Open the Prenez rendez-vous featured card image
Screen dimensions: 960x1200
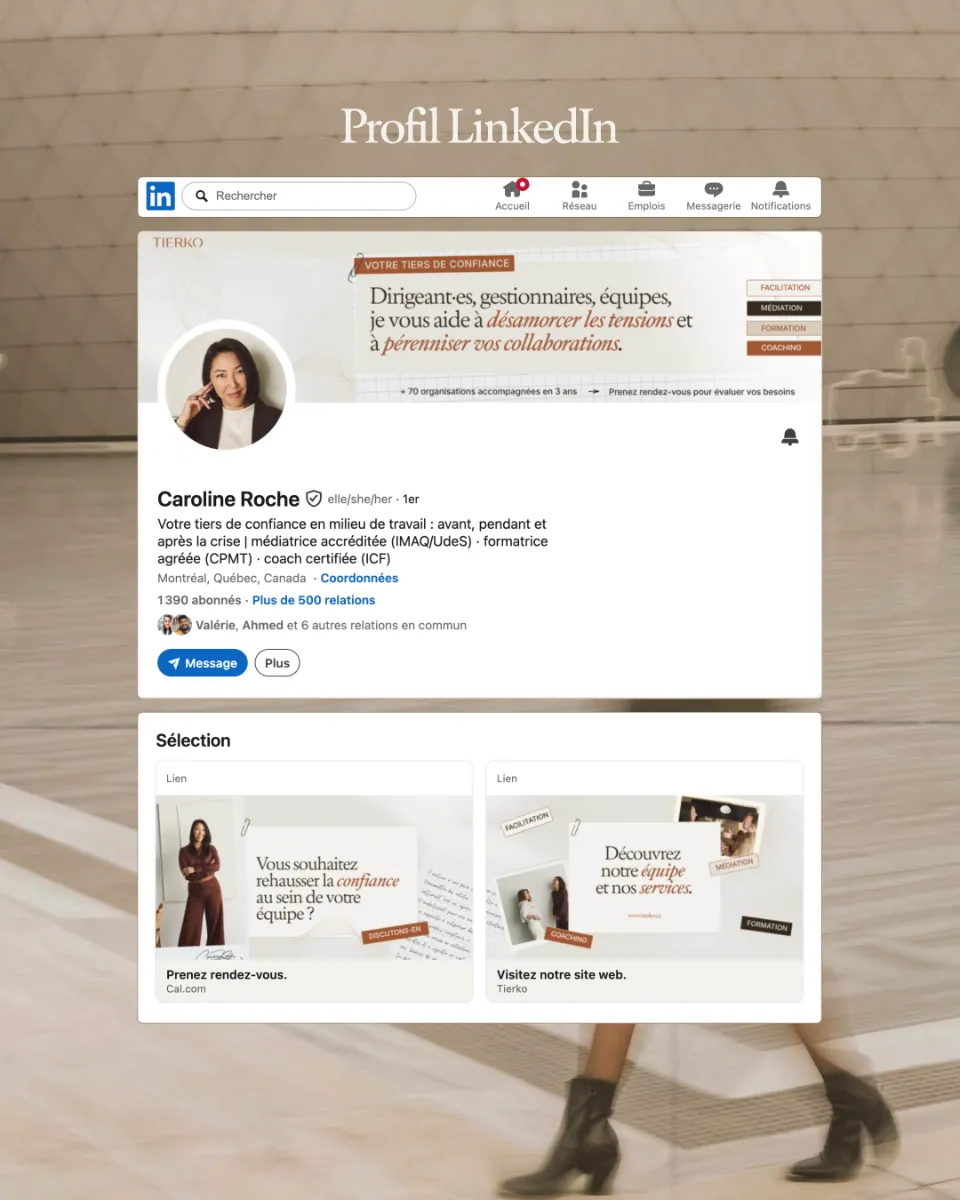tap(314, 877)
